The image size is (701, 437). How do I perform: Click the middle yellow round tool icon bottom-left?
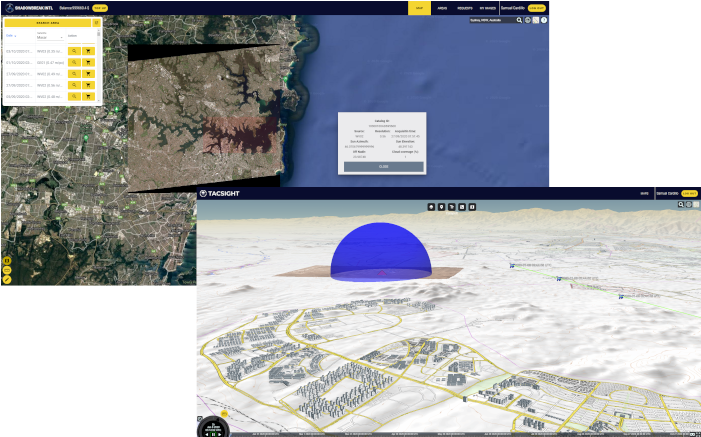(7, 270)
